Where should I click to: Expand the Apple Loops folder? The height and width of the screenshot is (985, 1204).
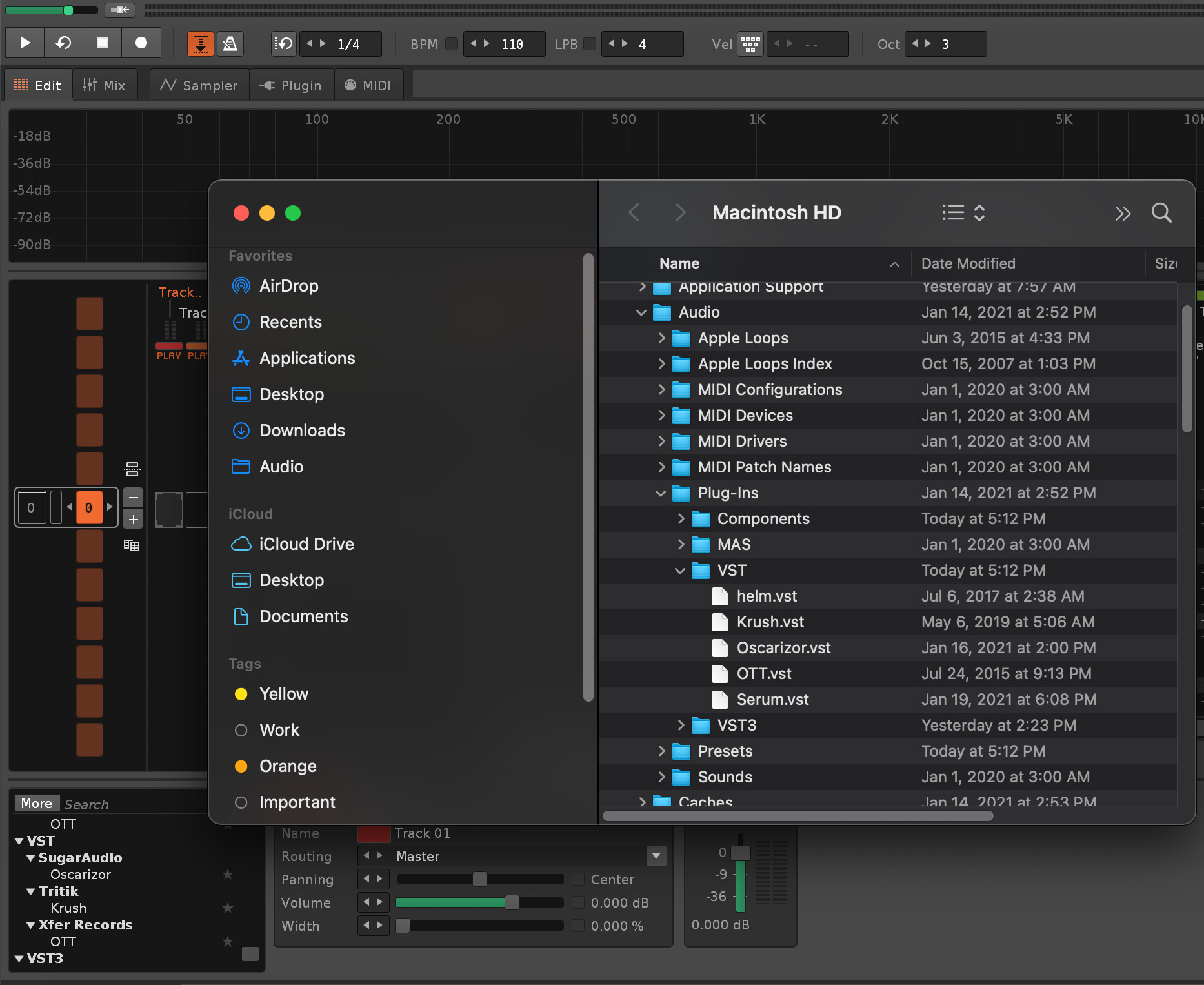661,338
